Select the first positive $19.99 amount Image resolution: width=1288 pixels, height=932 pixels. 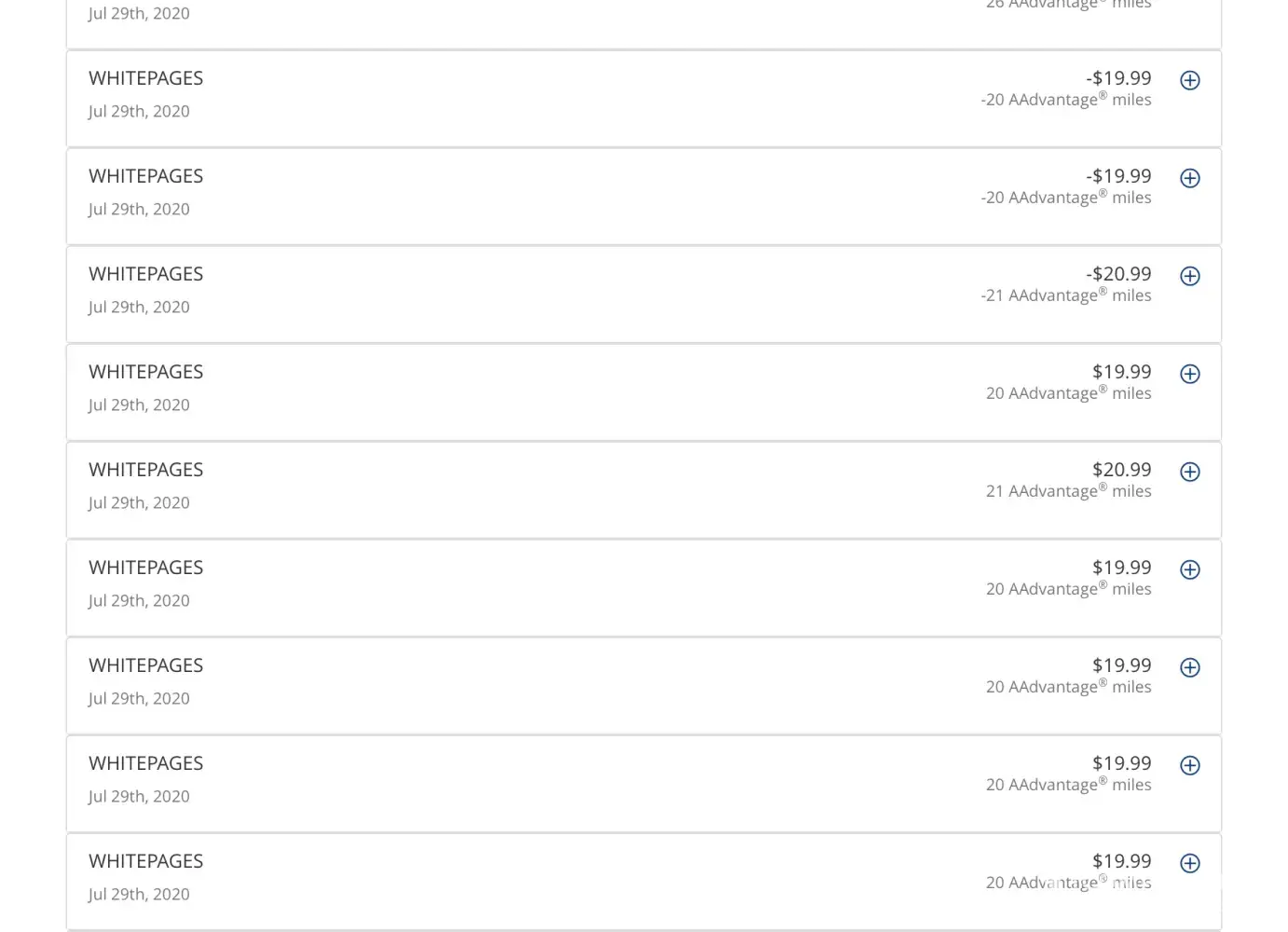[1121, 372]
